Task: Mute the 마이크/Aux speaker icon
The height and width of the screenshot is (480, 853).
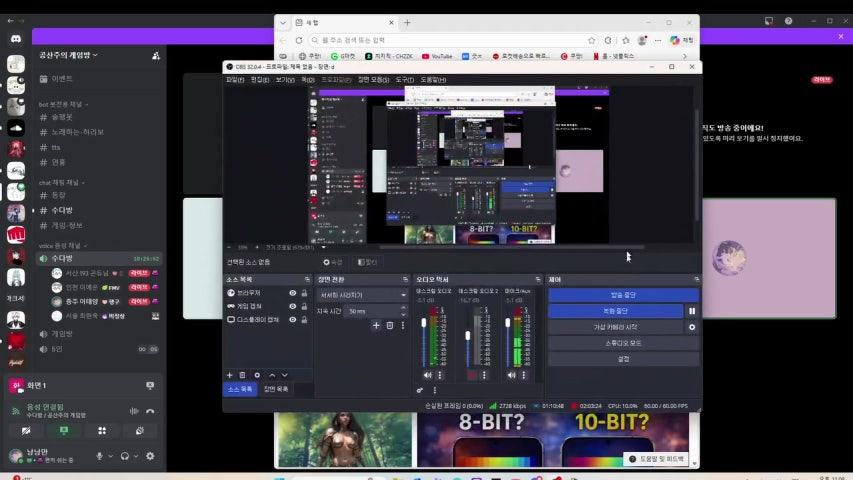Action: [513, 375]
